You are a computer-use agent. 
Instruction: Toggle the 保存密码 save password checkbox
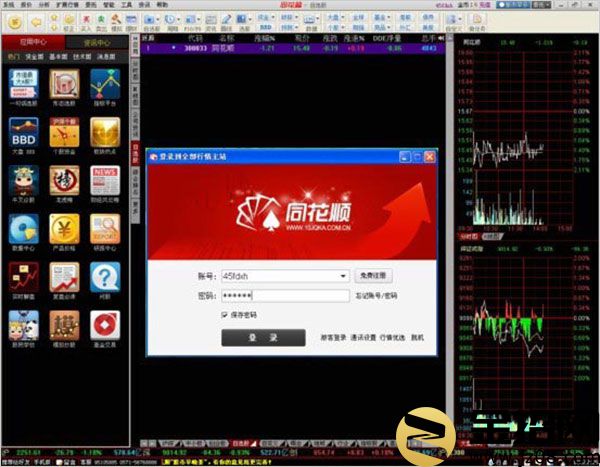(x=225, y=315)
